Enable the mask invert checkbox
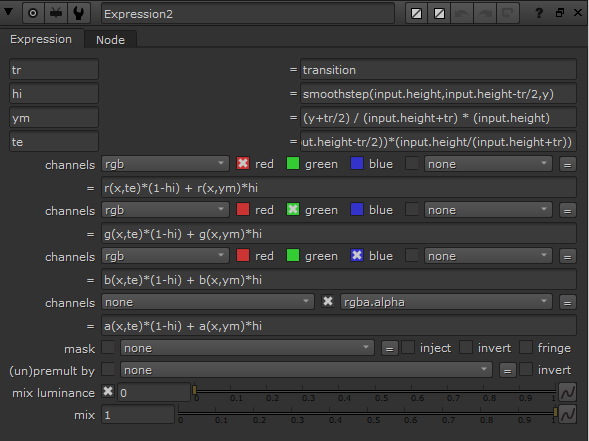The height and width of the screenshot is (441, 589). [x=466, y=347]
